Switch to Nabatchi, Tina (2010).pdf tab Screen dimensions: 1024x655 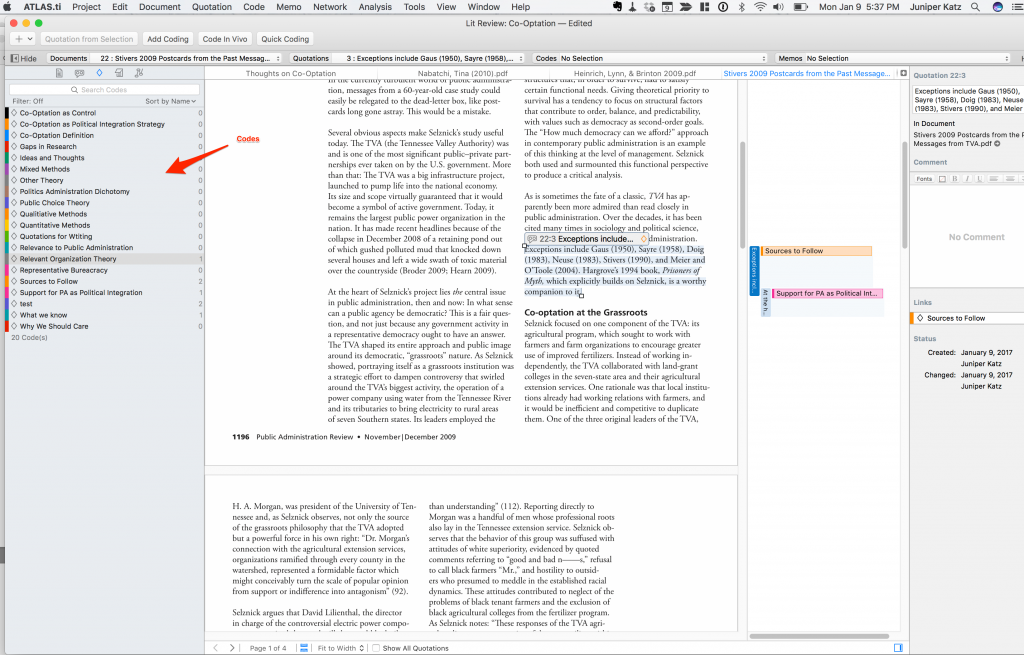pyautogui.click(x=462, y=73)
